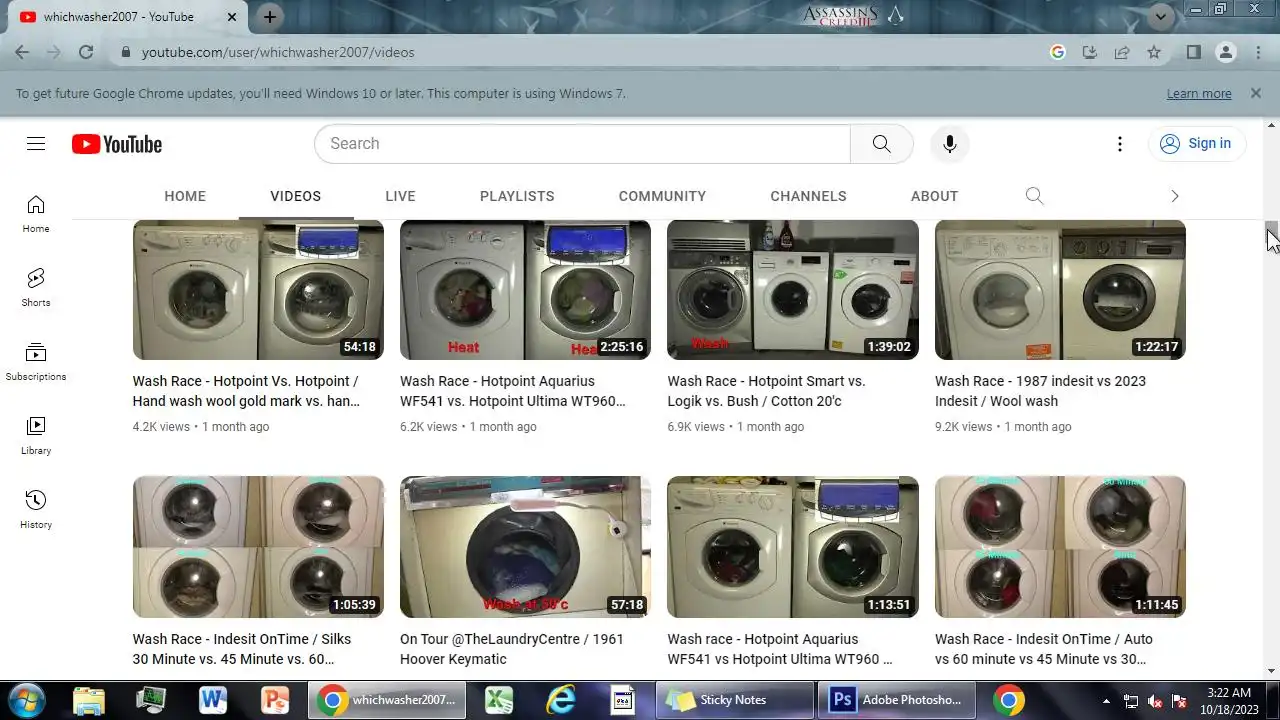Open Shorts in the sidebar
Image resolution: width=1280 pixels, height=720 pixels.
click(36, 288)
